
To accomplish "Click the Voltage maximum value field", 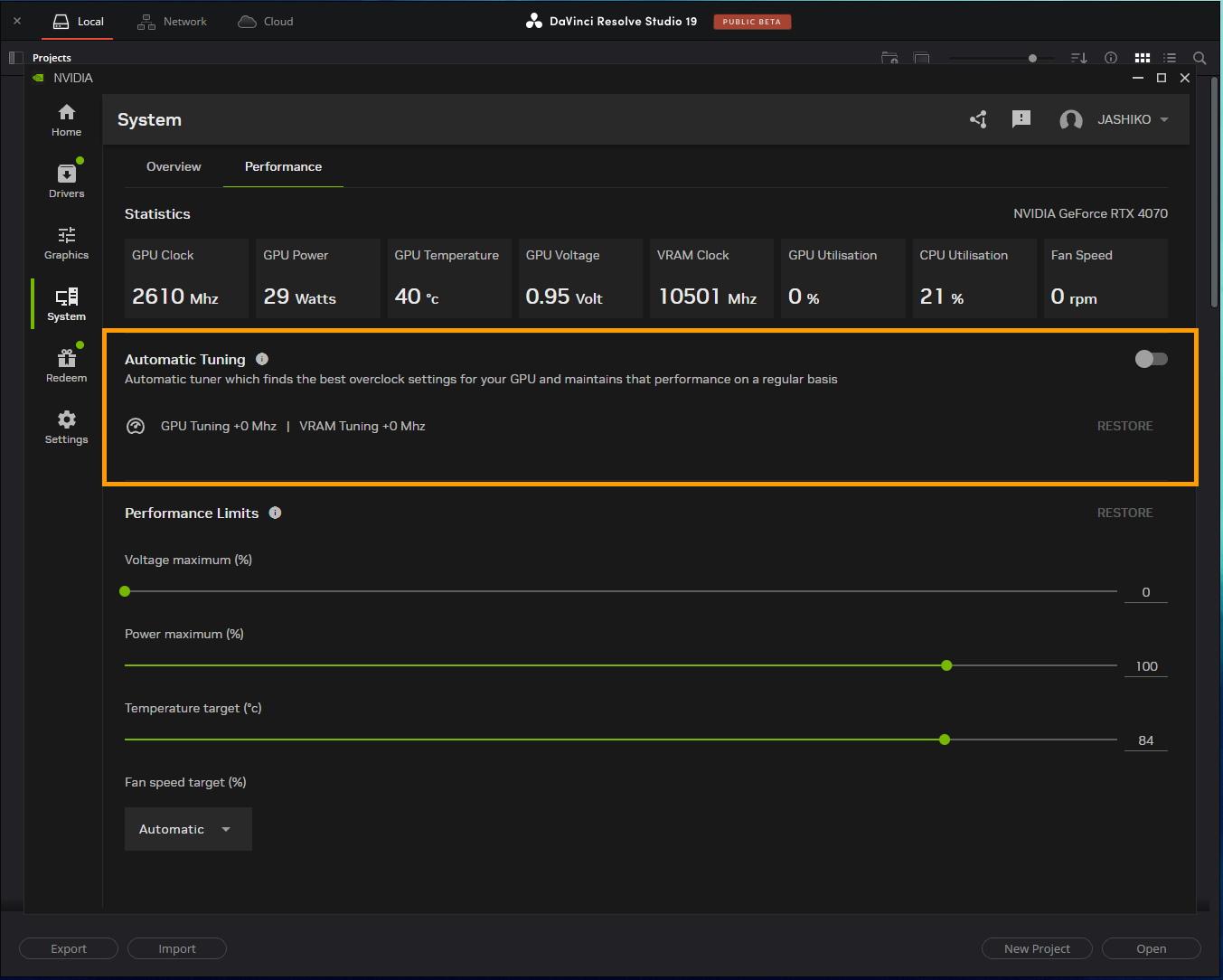I will pyautogui.click(x=1146, y=592).
